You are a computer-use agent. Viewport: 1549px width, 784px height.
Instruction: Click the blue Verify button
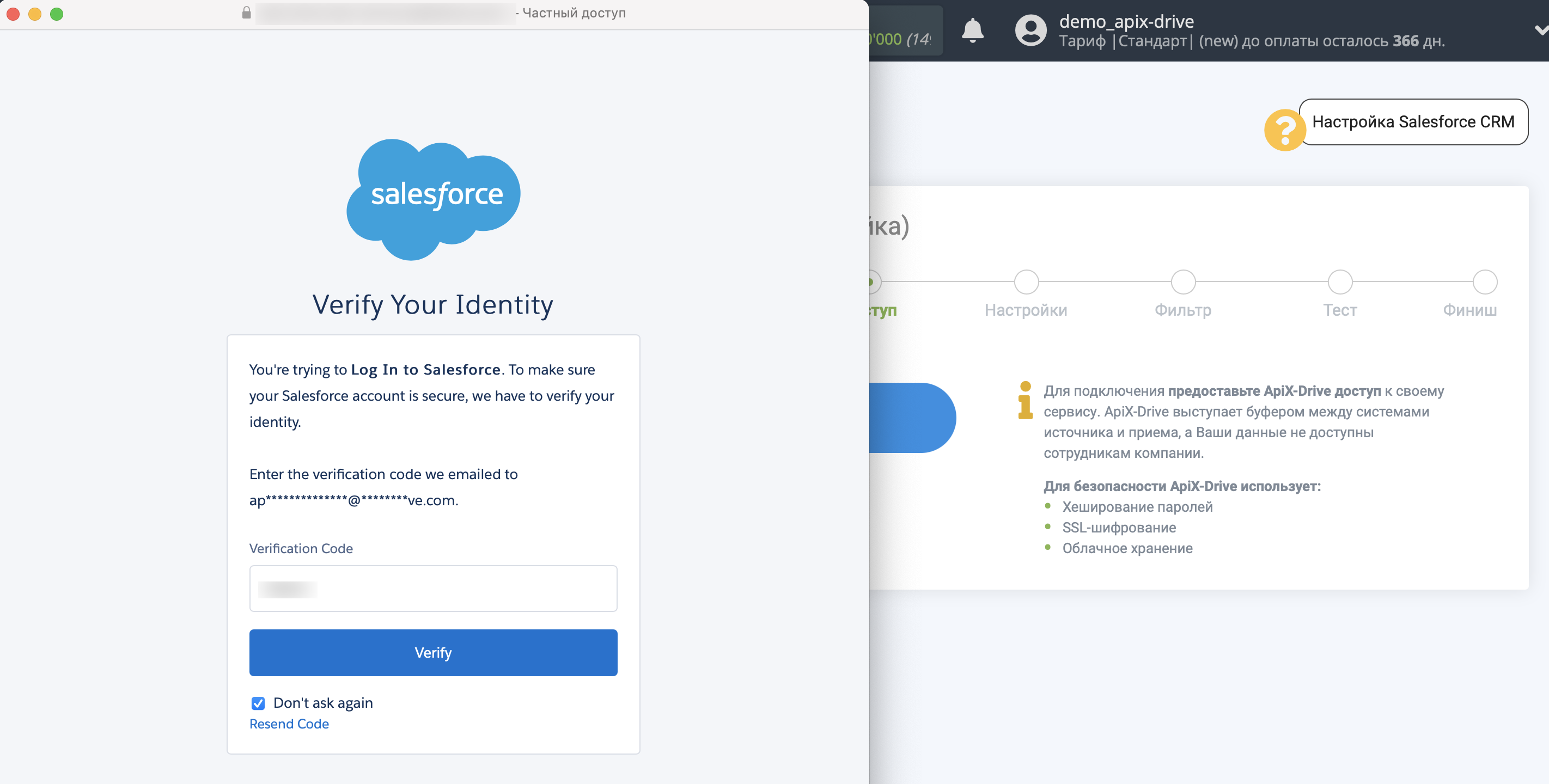(433, 652)
